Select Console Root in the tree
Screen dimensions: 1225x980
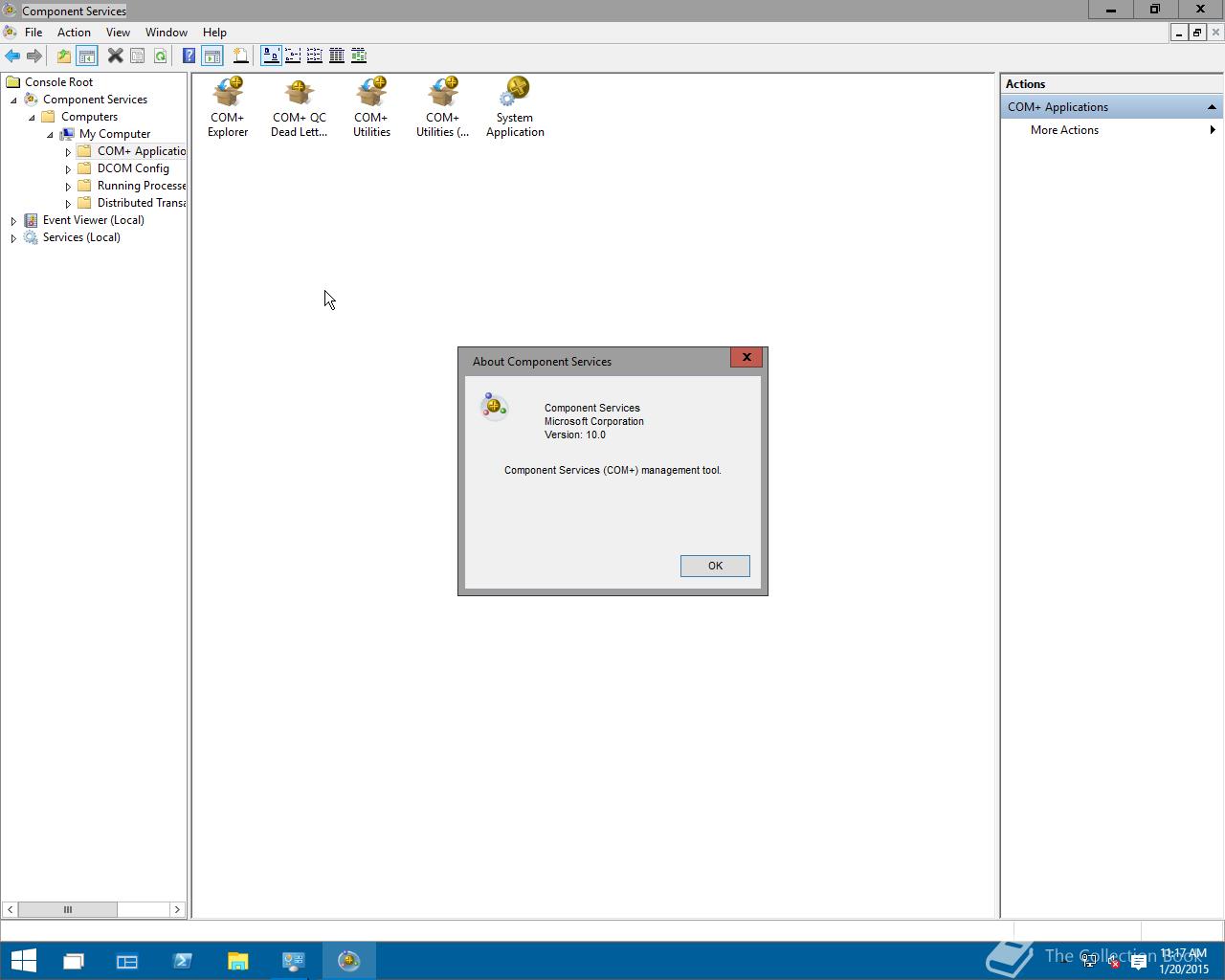(x=58, y=82)
